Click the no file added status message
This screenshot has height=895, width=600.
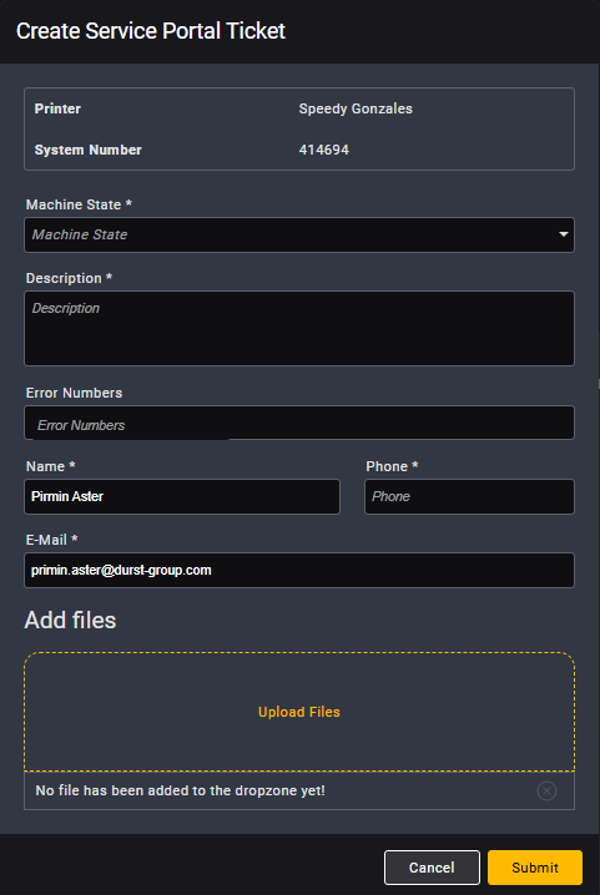click(180, 791)
